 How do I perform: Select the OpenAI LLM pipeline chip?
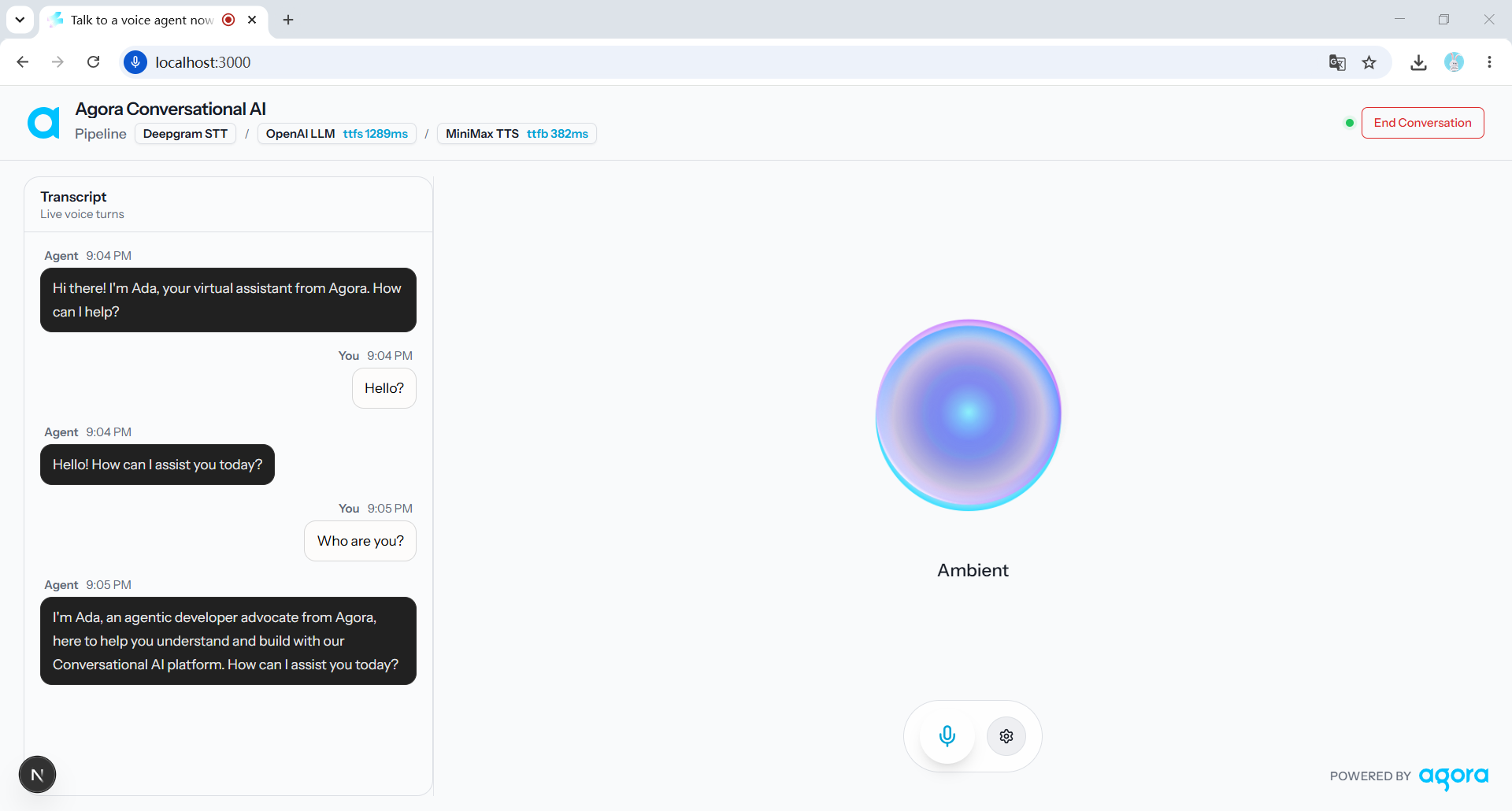click(337, 134)
